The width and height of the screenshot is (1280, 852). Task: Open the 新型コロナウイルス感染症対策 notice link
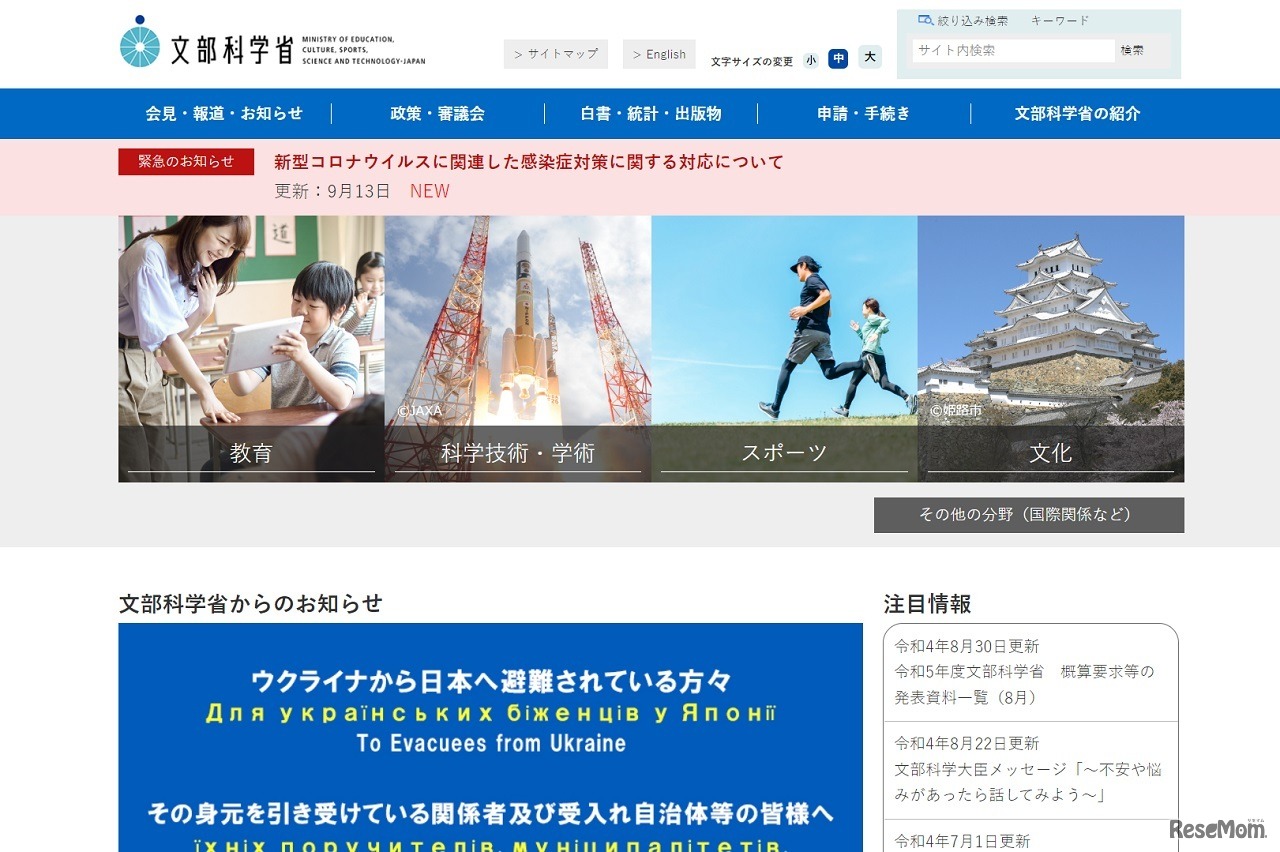pos(529,162)
